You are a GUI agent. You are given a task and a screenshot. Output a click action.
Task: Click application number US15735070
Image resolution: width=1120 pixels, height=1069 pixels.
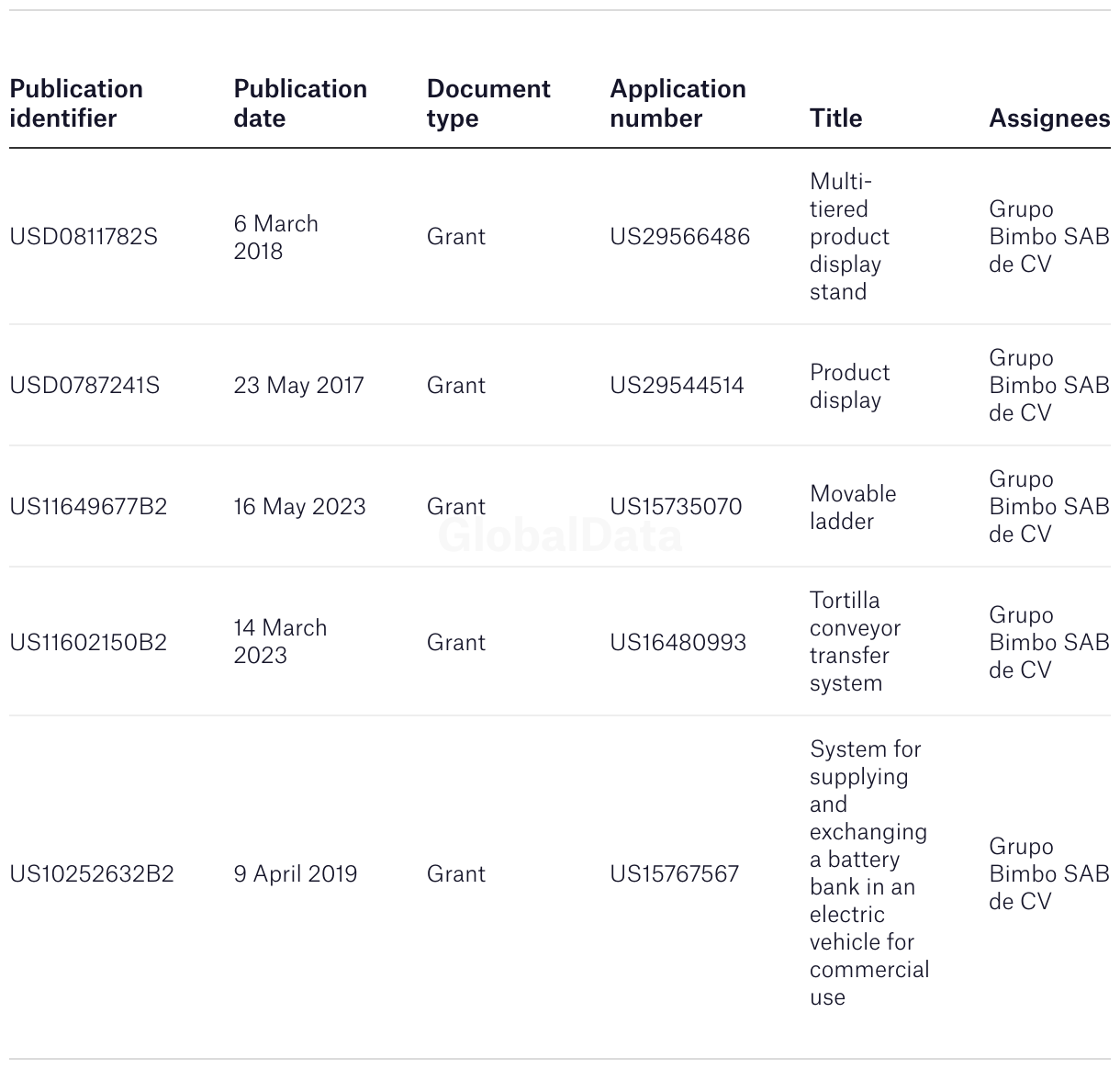coord(676,506)
